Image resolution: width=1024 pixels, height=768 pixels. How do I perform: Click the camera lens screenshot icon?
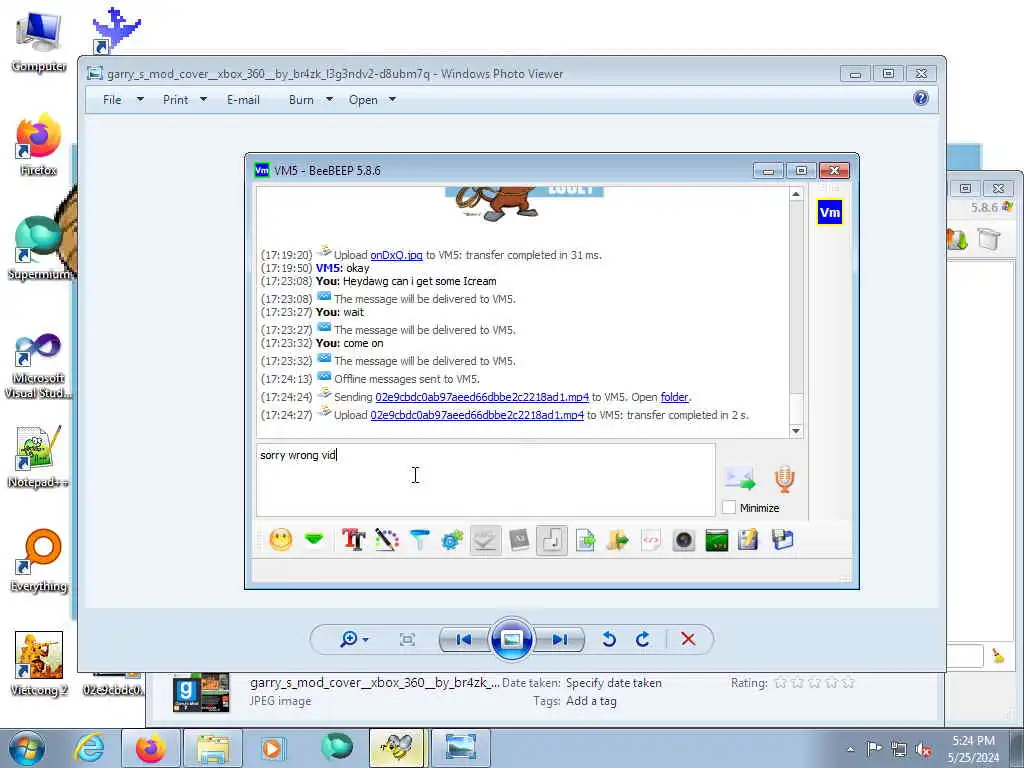click(684, 540)
